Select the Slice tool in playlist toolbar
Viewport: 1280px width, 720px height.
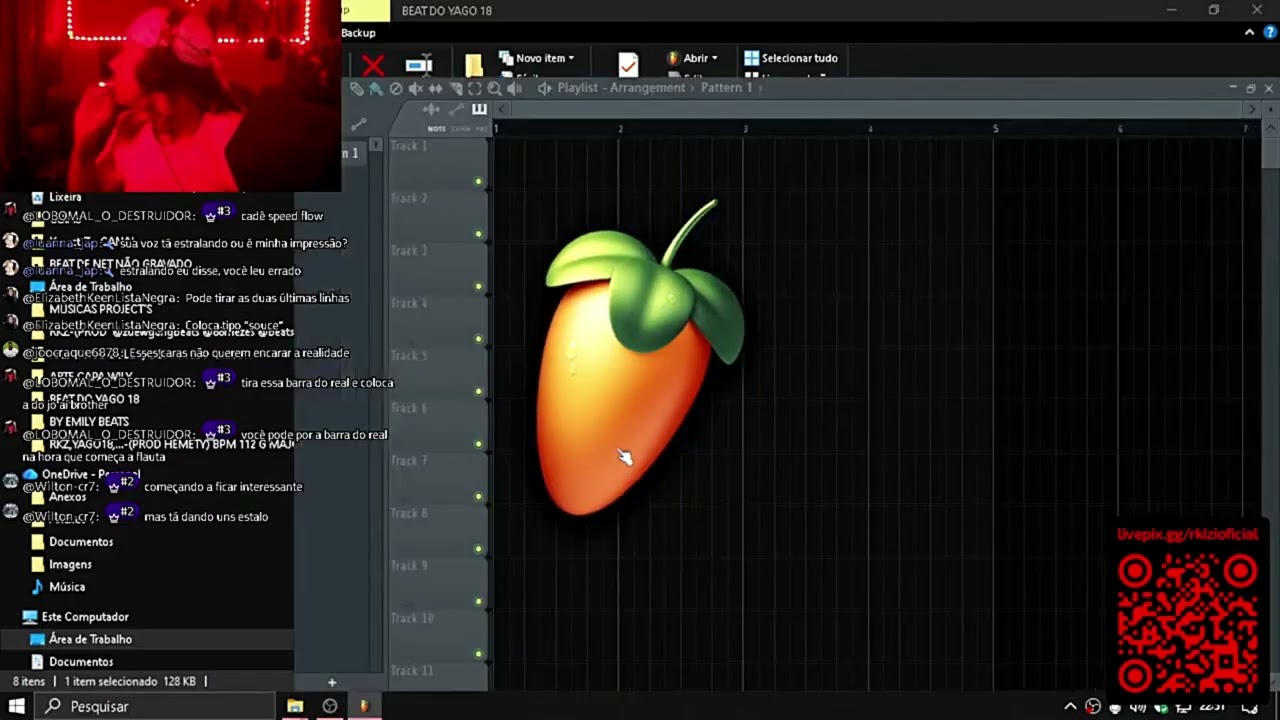[456, 88]
